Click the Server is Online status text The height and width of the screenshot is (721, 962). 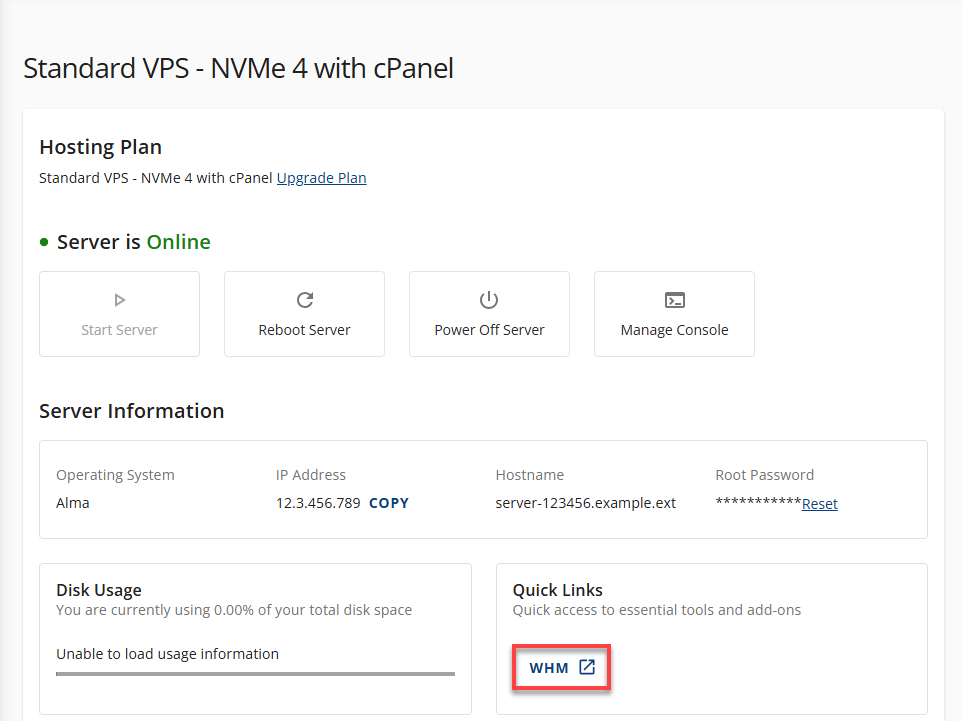(134, 242)
